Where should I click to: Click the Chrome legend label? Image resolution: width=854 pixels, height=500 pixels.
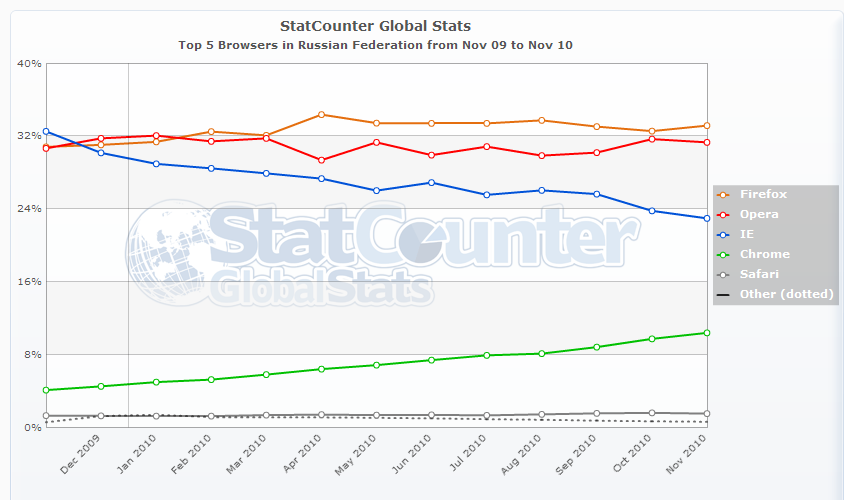point(764,254)
